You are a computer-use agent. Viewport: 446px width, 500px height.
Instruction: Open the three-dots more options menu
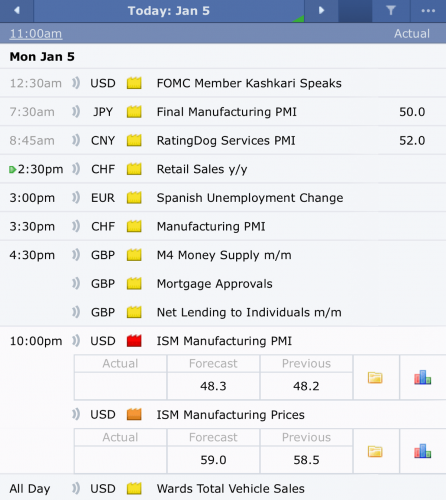point(428,11)
